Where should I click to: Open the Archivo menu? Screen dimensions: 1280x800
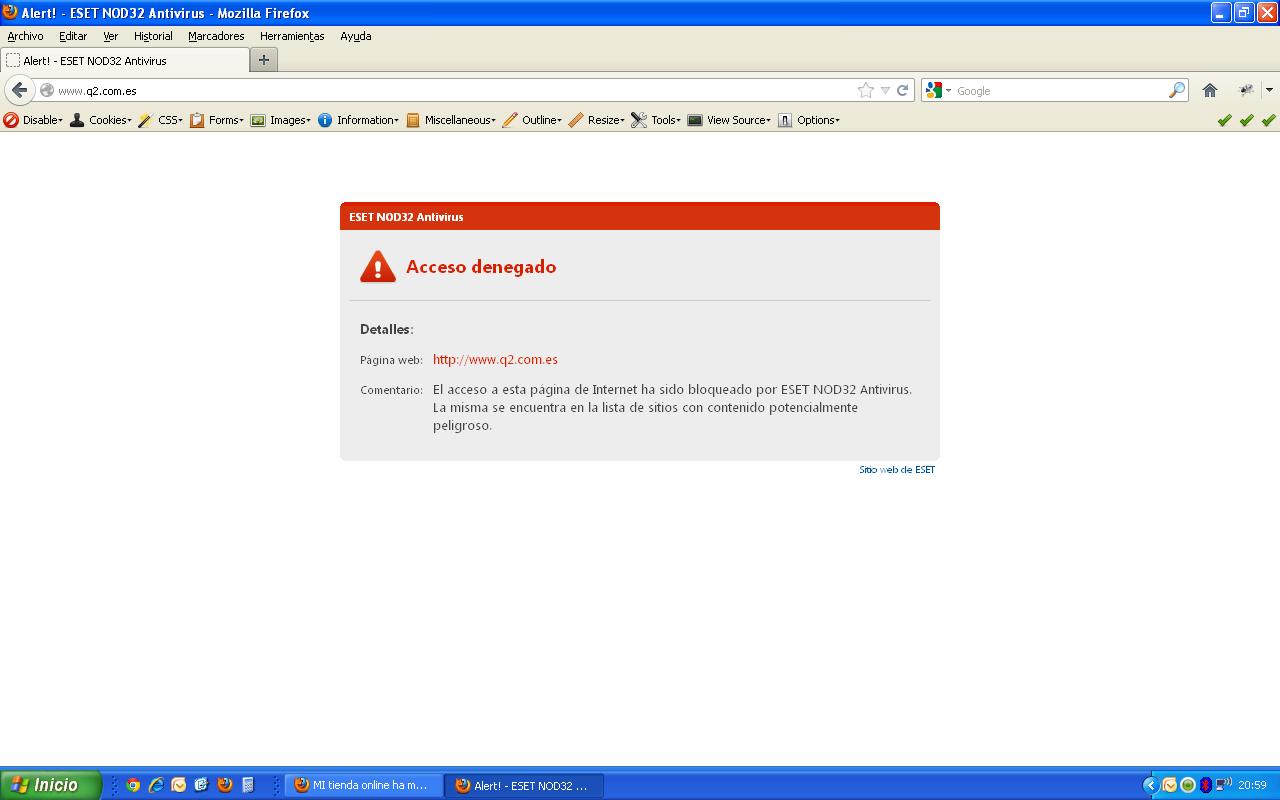click(25, 36)
